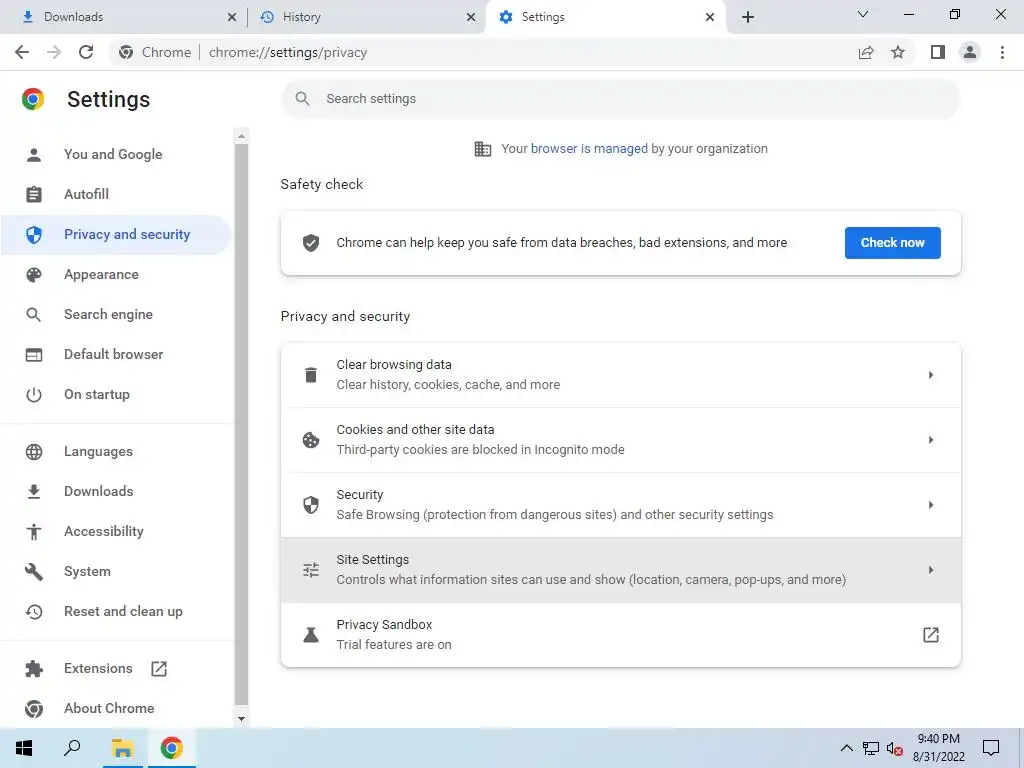
Task: Open Languages settings
Action: [x=115, y=451]
